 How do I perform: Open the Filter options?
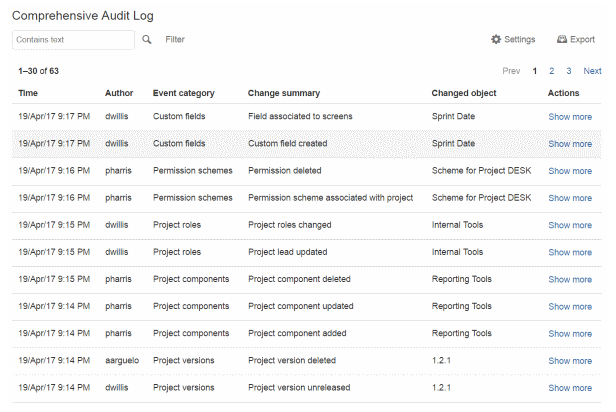(175, 40)
